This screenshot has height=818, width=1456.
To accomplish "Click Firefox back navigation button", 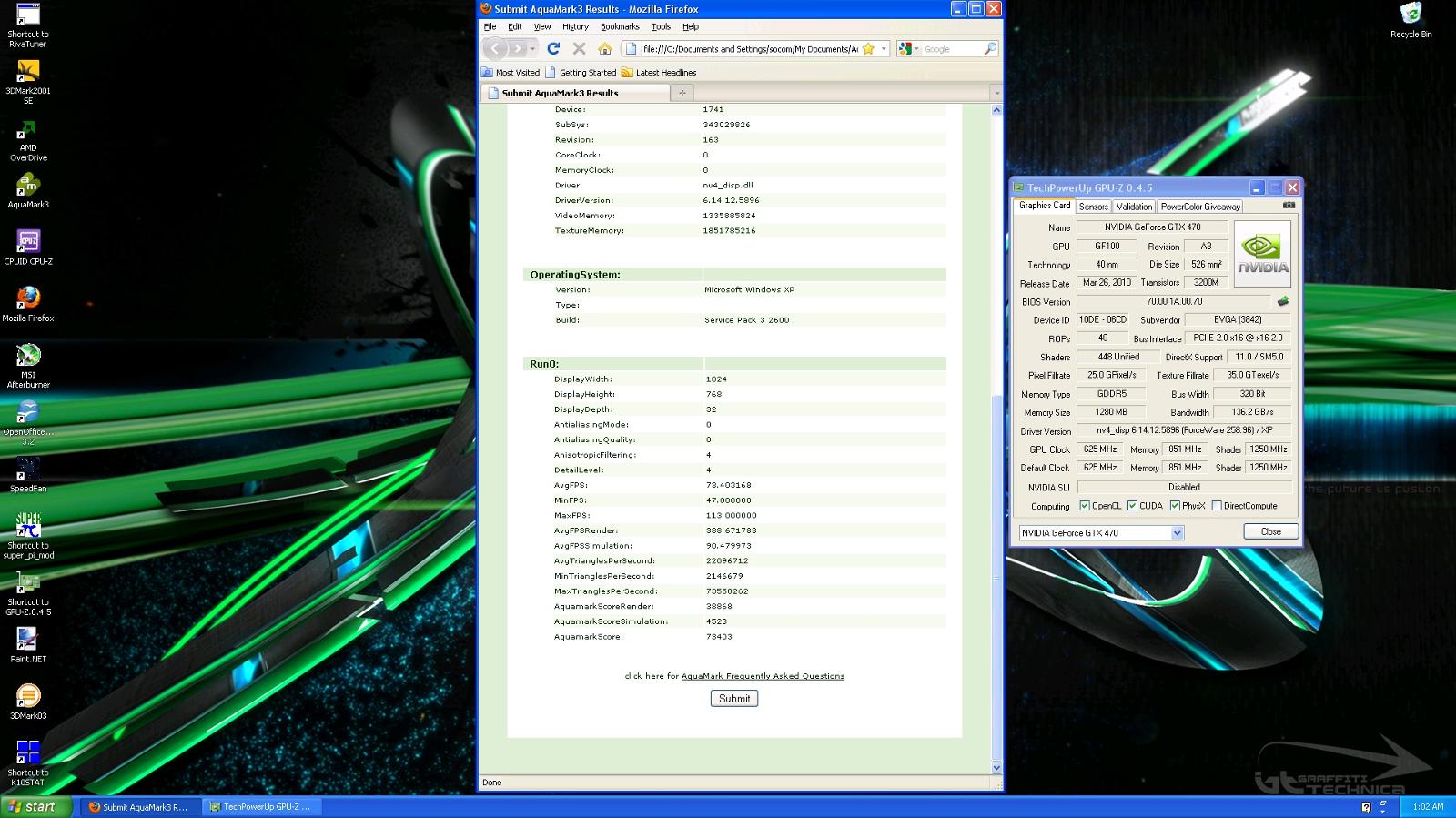I will coord(495,49).
